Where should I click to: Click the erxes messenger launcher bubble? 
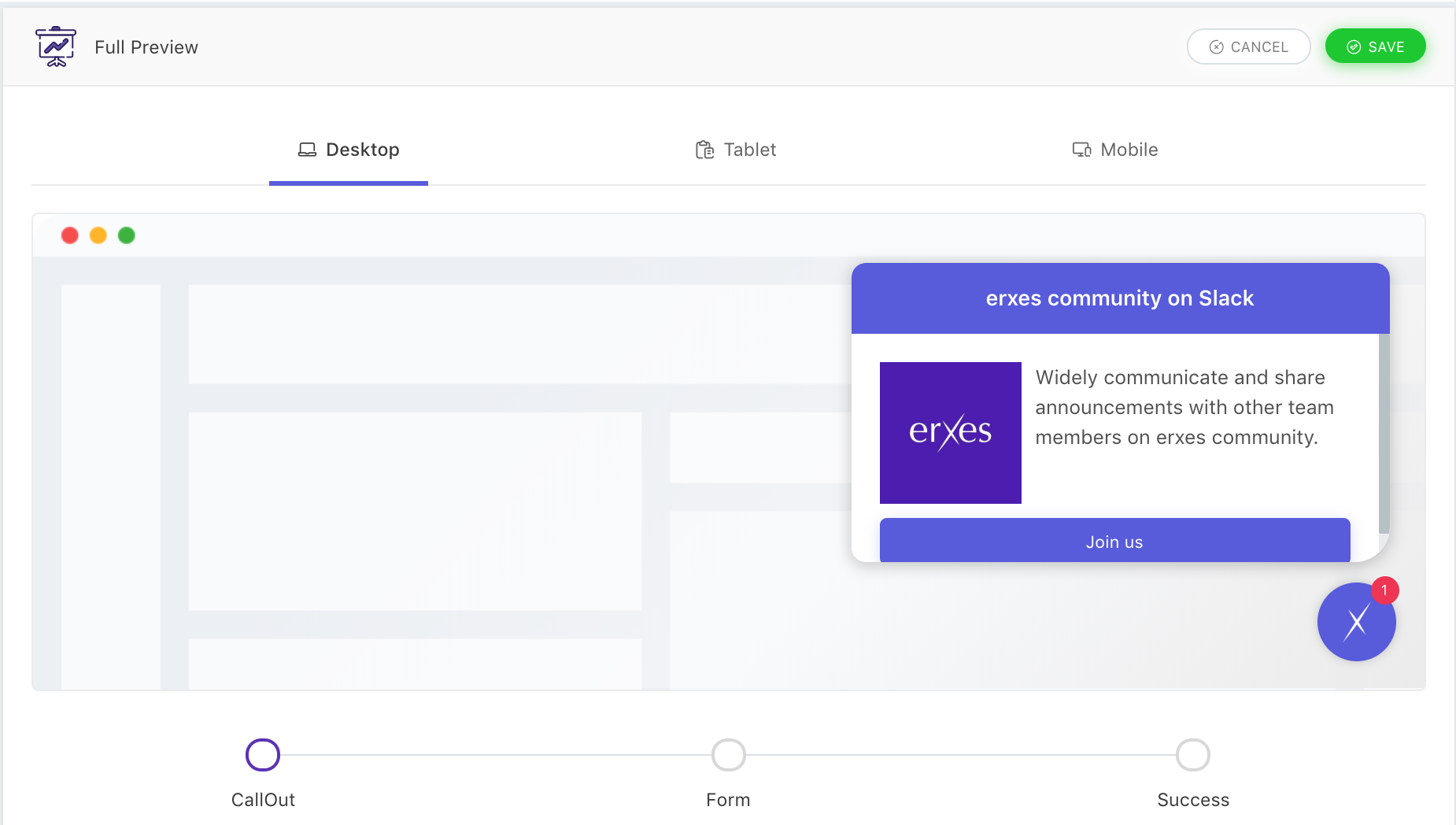[1355, 623]
